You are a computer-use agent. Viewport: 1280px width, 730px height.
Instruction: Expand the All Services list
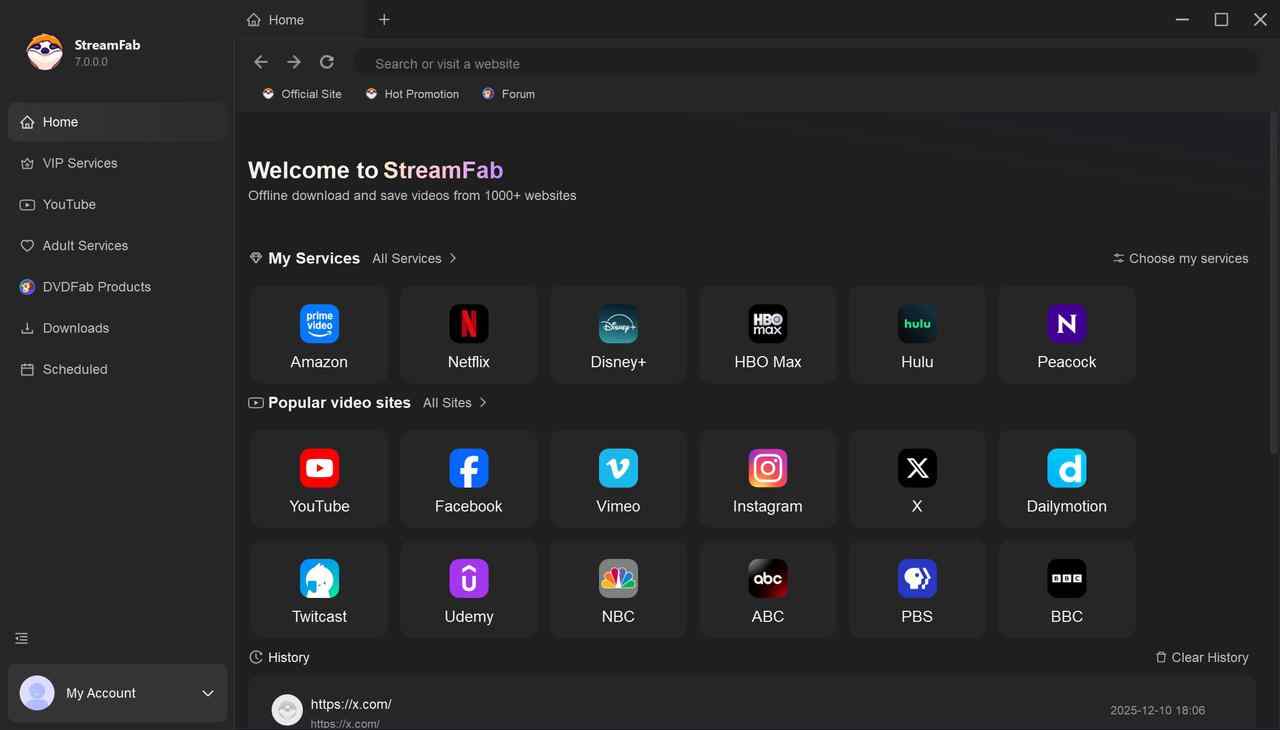(x=414, y=258)
